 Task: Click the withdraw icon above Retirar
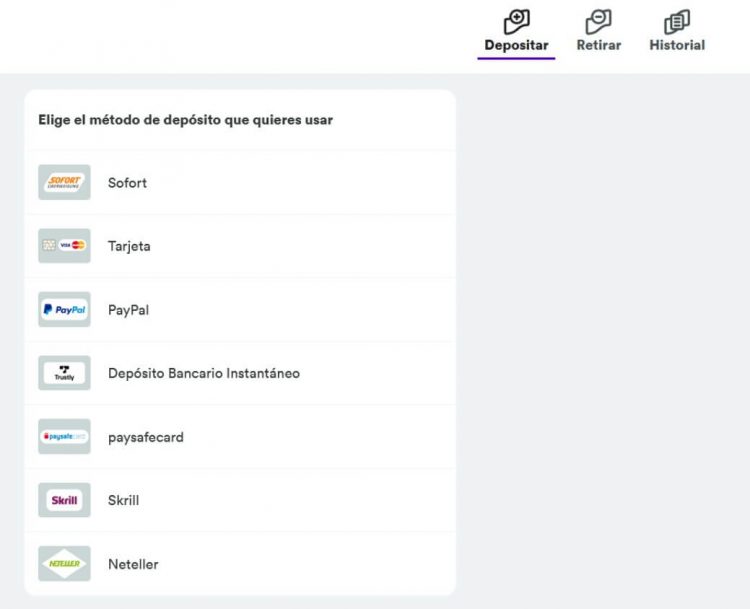coord(598,21)
